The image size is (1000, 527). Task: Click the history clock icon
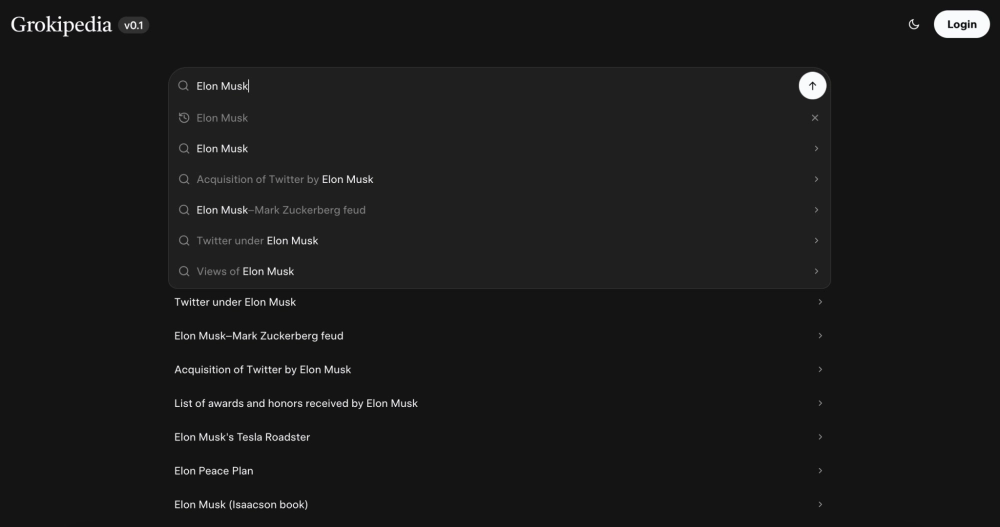[x=184, y=118]
